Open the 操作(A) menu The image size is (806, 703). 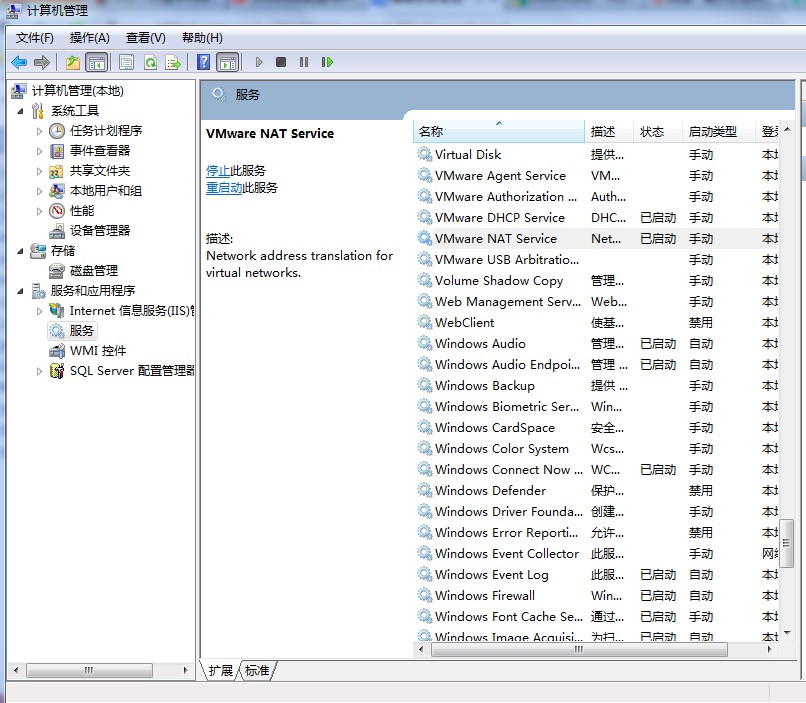point(89,38)
